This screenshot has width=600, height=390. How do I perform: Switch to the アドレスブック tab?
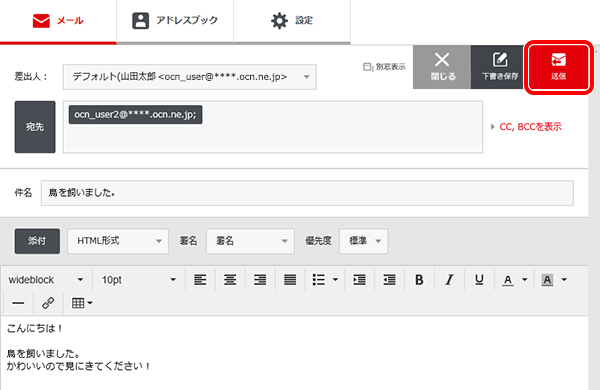click(x=175, y=21)
